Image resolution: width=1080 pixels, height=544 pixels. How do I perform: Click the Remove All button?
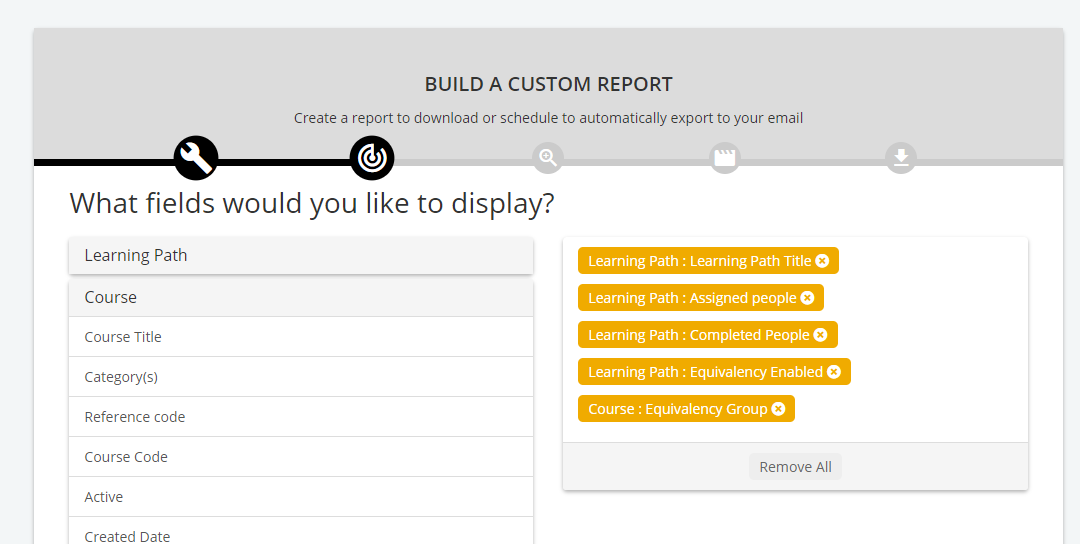(796, 467)
